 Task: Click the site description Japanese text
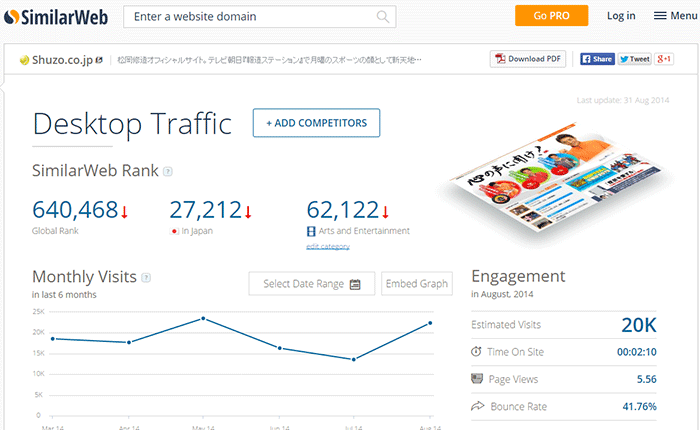(x=269, y=60)
